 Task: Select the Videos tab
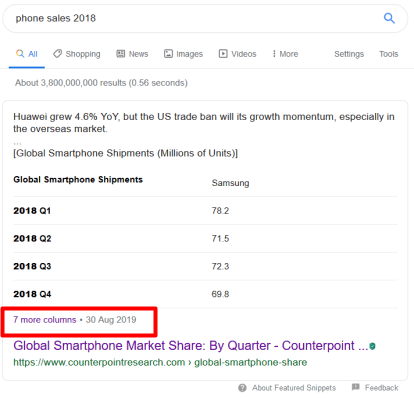click(237, 54)
